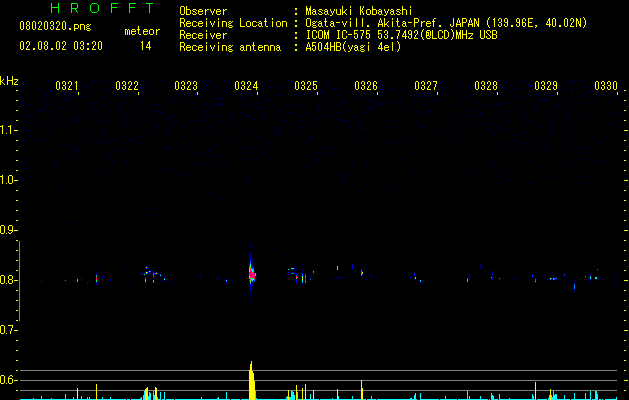
Task: Click the meteor count value 14
Action: coord(145,46)
